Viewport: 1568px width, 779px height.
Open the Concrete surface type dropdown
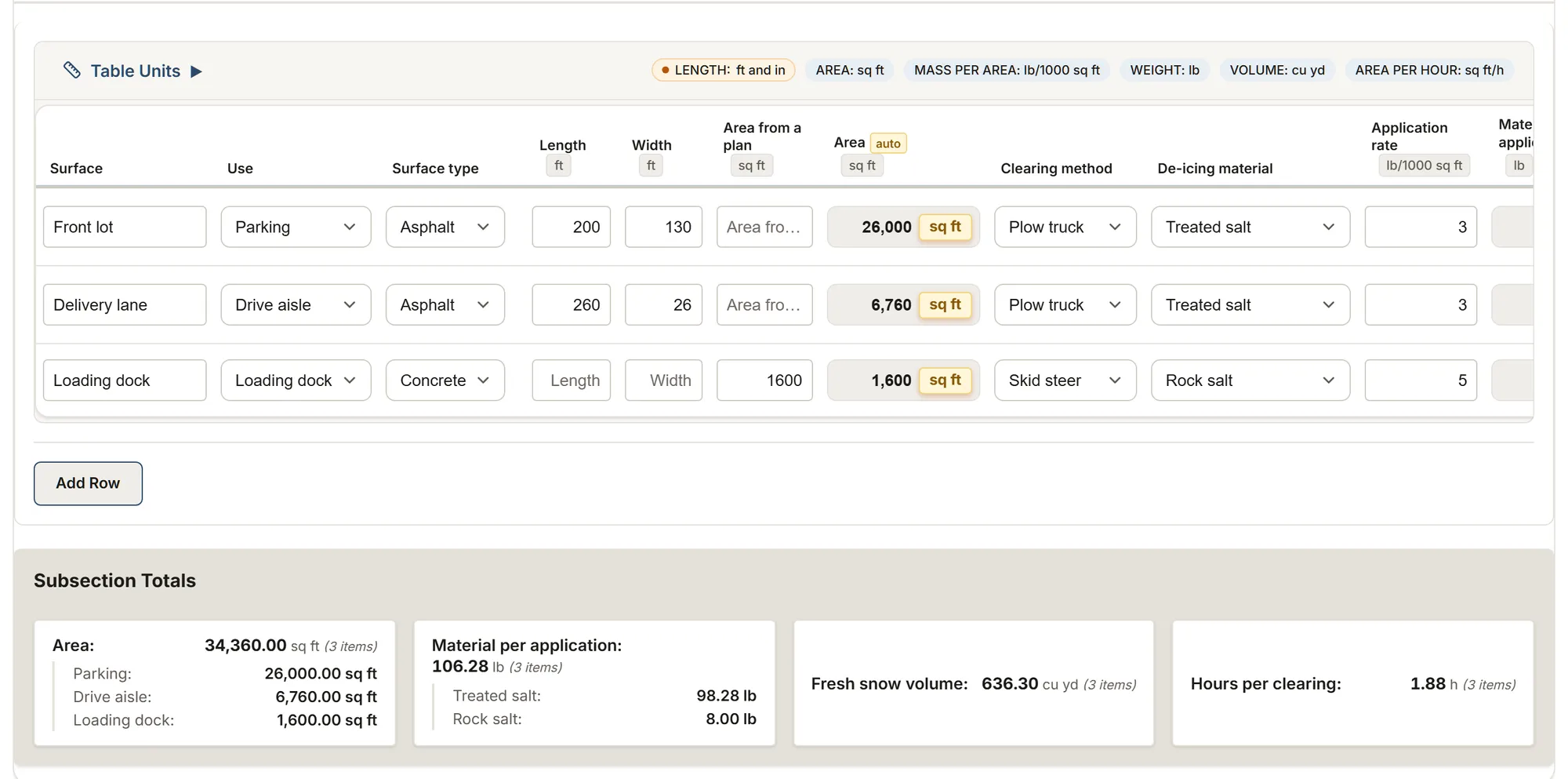(x=445, y=380)
